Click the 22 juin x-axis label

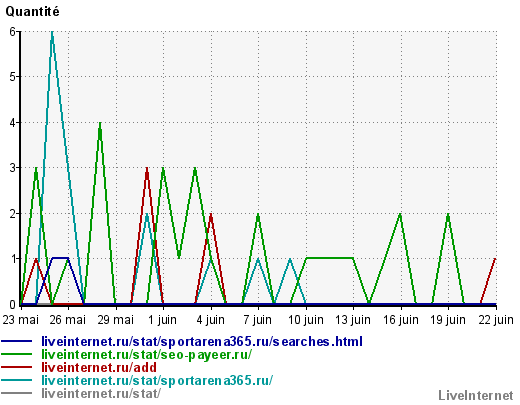[x=496, y=320]
